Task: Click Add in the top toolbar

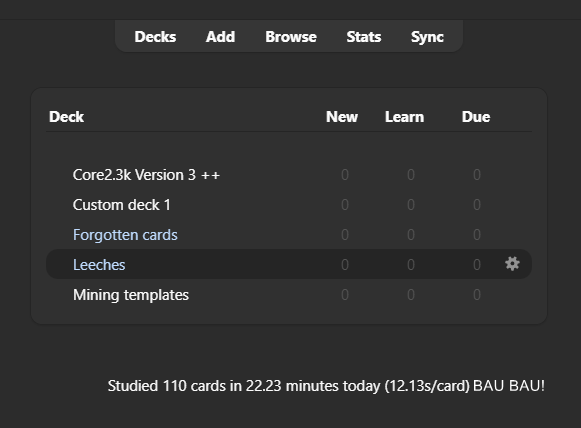Action: pos(220,37)
